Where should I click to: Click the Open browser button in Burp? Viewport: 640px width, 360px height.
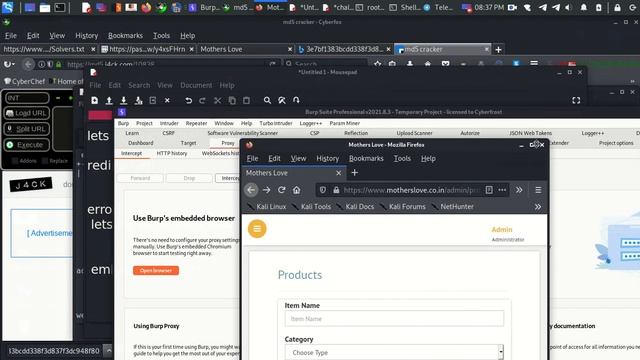(x=156, y=271)
